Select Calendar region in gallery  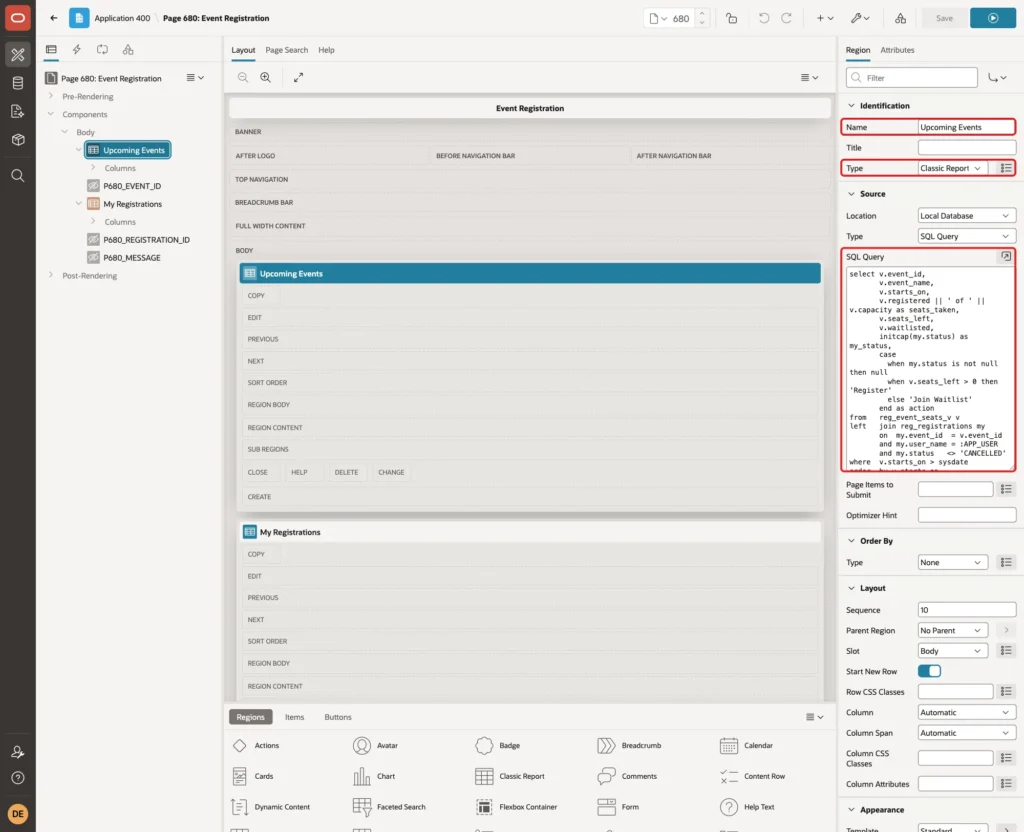coord(746,746)
